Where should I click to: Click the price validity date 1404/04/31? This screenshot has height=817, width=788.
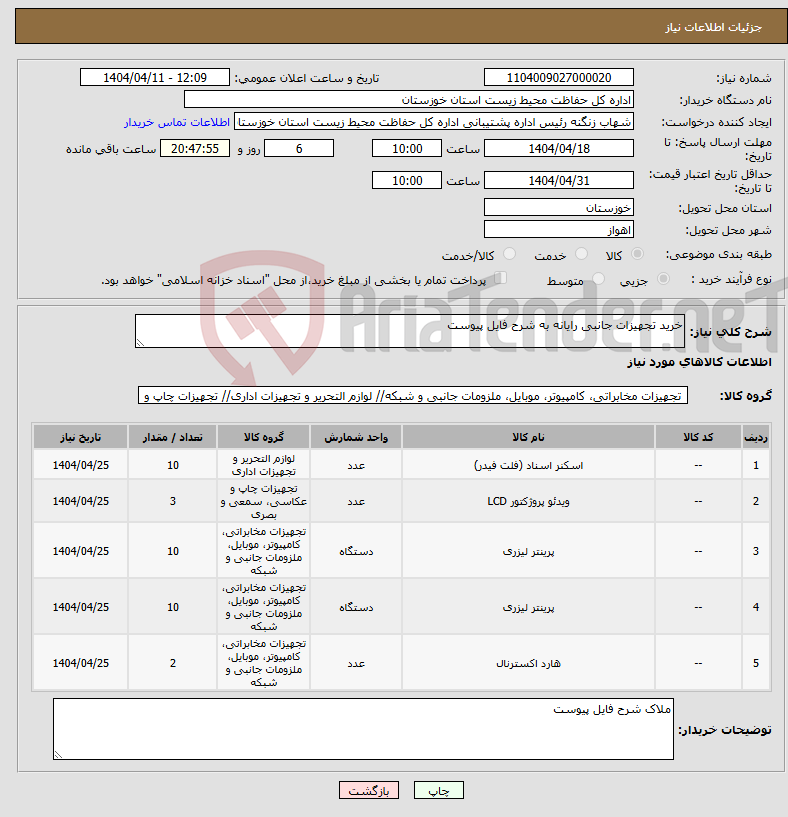pyautogui.click(x=559, y=181)
